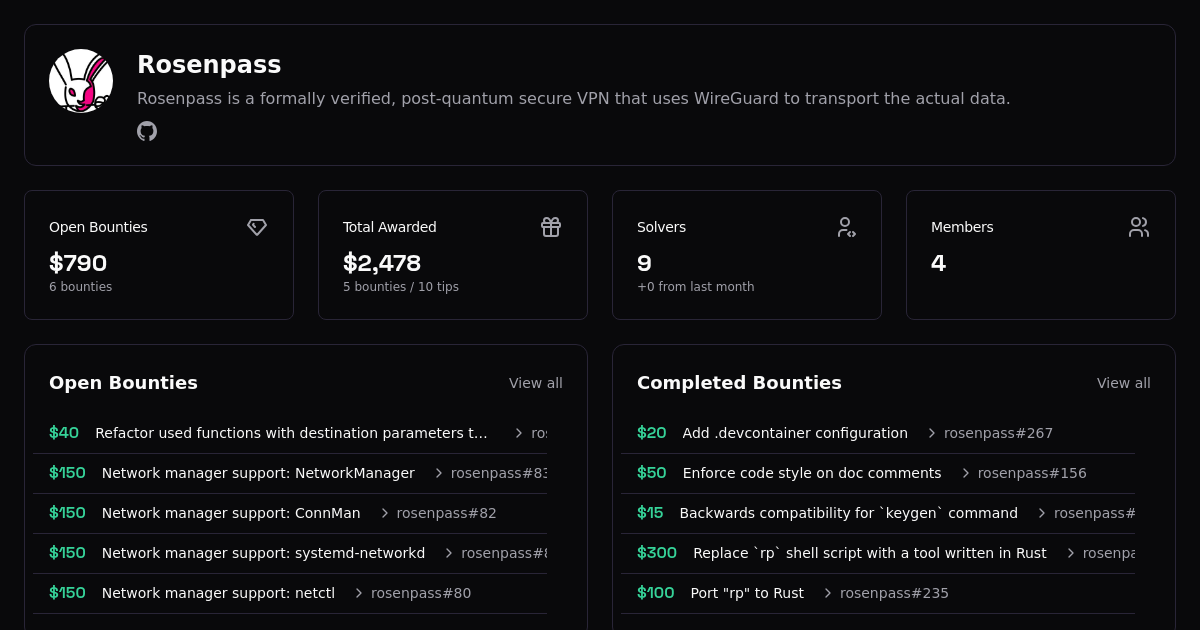
Task: Open issue link rosenpass#235
Action: click(x=894, y=593)
